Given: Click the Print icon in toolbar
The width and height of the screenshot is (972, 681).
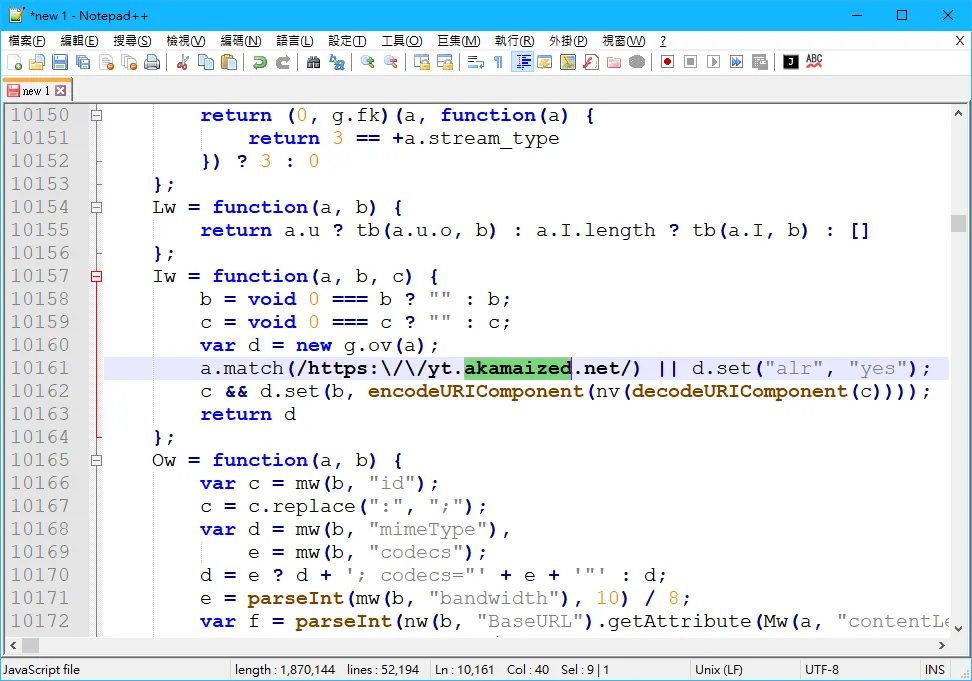Looking at the screenshot, I should (x=152, y=62).
